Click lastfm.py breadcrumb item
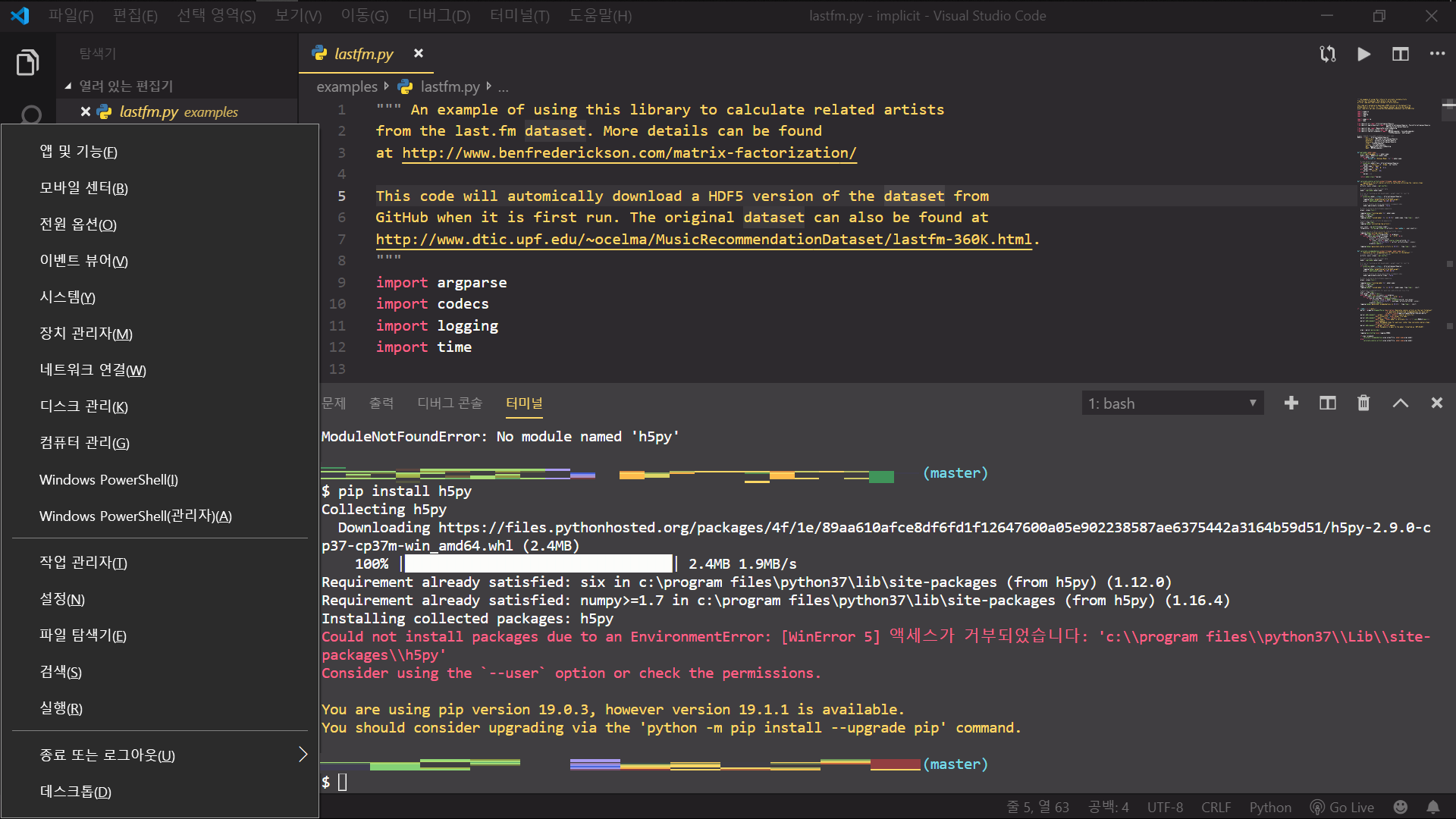Screen dimensions: 1456x819 click(441, 87)
